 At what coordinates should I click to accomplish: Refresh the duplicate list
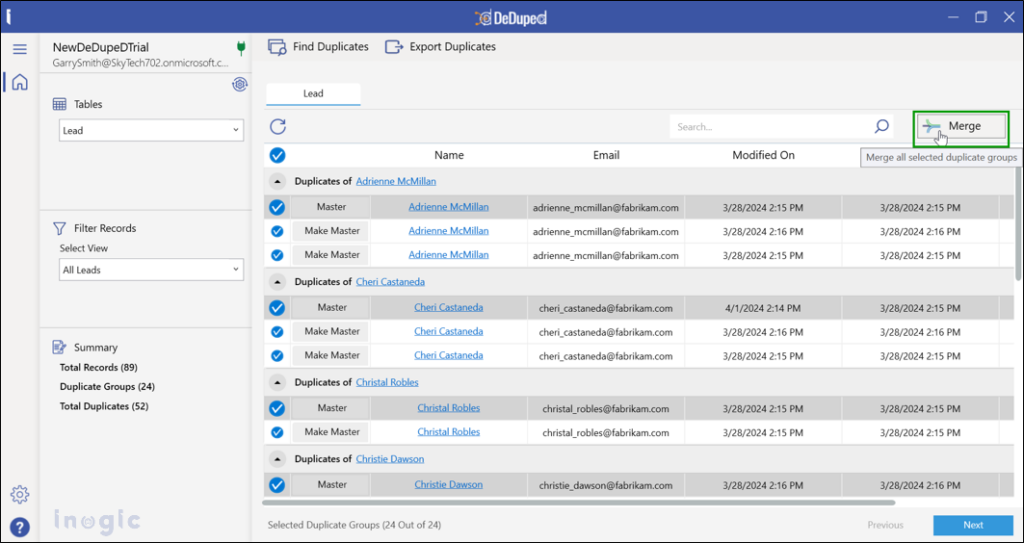click(278, 126)
